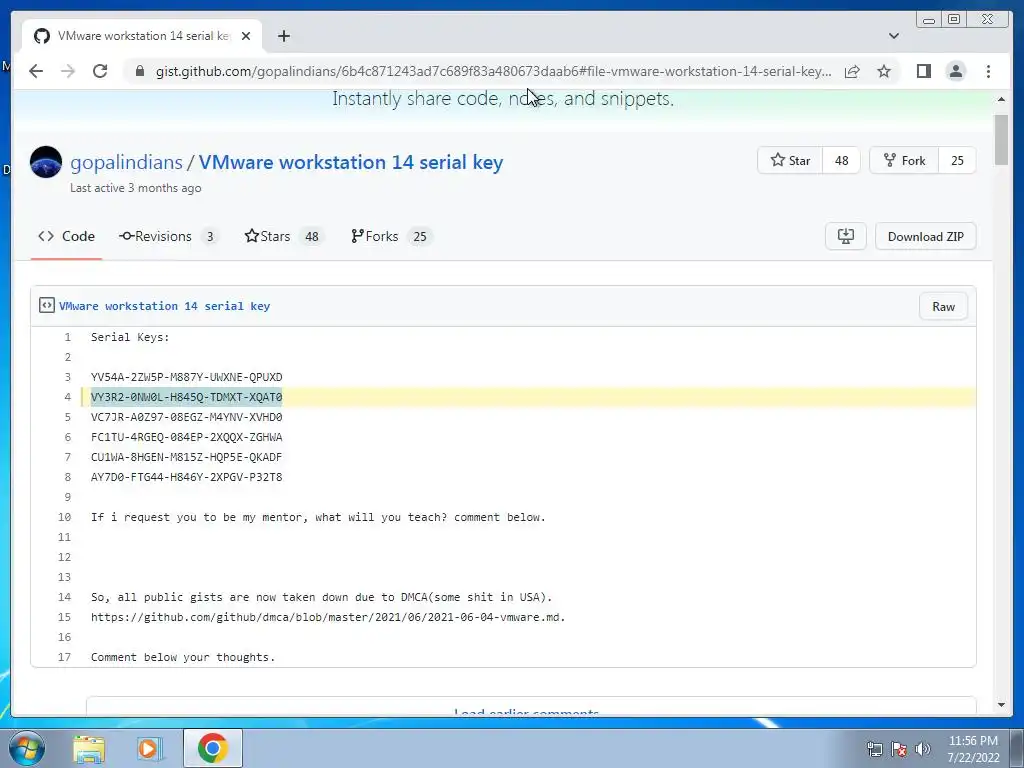The image size is (1024, 768).
Task: Open the Windows Start menu orb
Action: 27,748
